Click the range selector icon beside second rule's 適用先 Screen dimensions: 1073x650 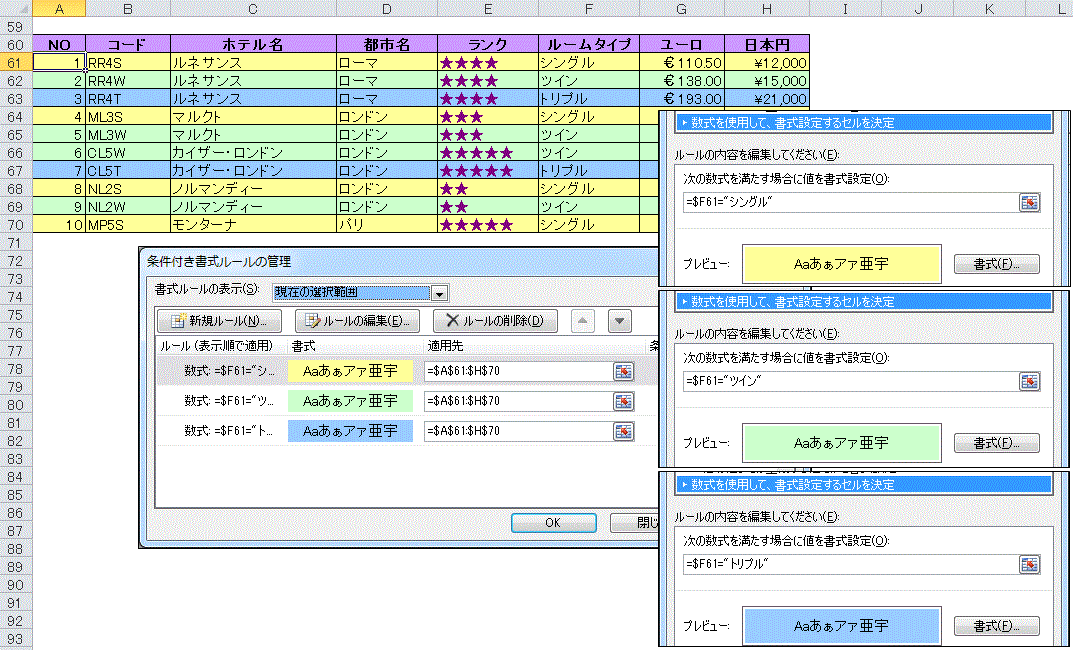(x=624, y=400)
